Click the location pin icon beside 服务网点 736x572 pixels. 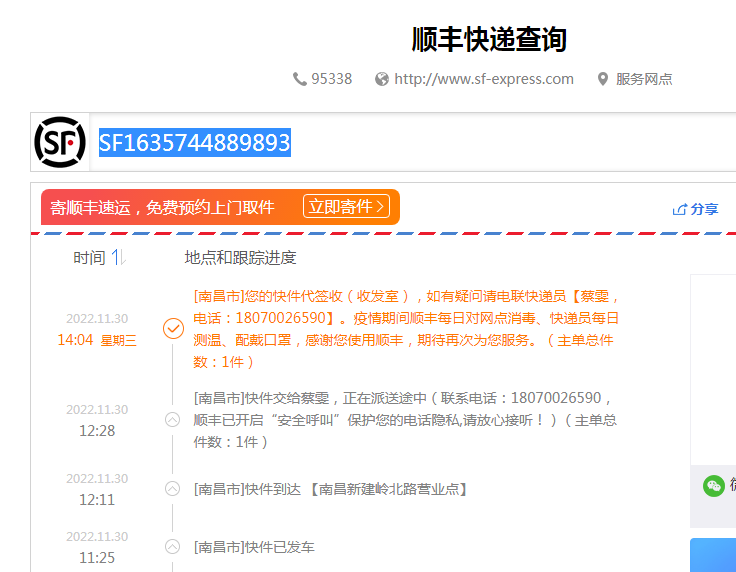pyautogui.click(x=603, y=79)
